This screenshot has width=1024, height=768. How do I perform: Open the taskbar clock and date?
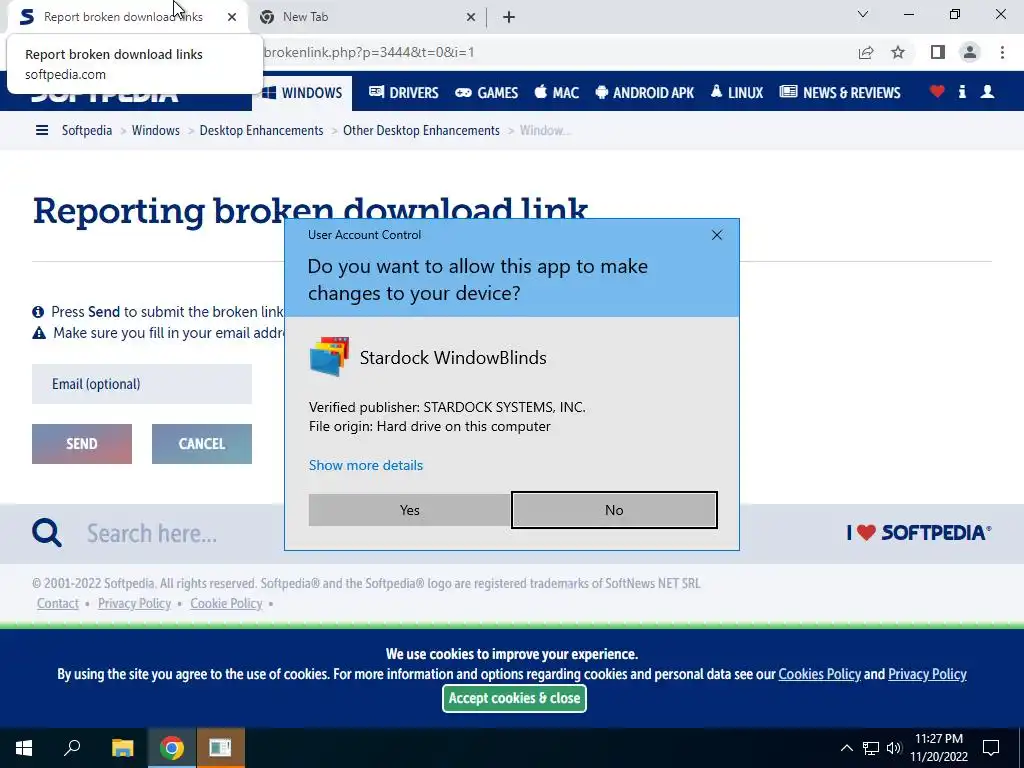[939, 748]
